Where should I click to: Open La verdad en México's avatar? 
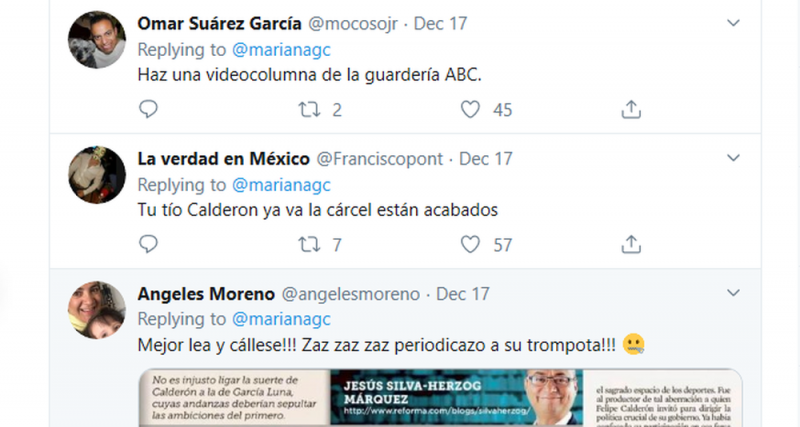click(x=97, y=174)
